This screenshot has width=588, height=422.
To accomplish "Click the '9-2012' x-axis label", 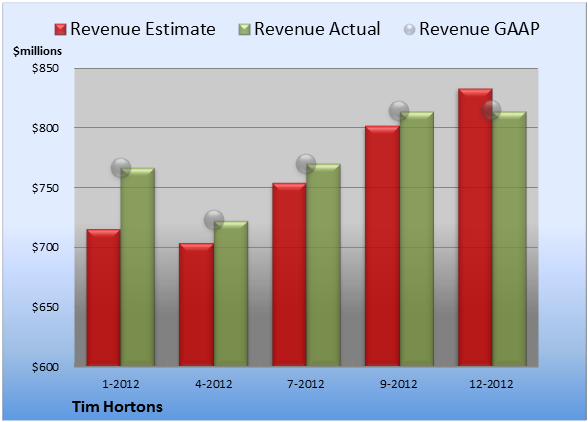I will (x=399, y=384).
